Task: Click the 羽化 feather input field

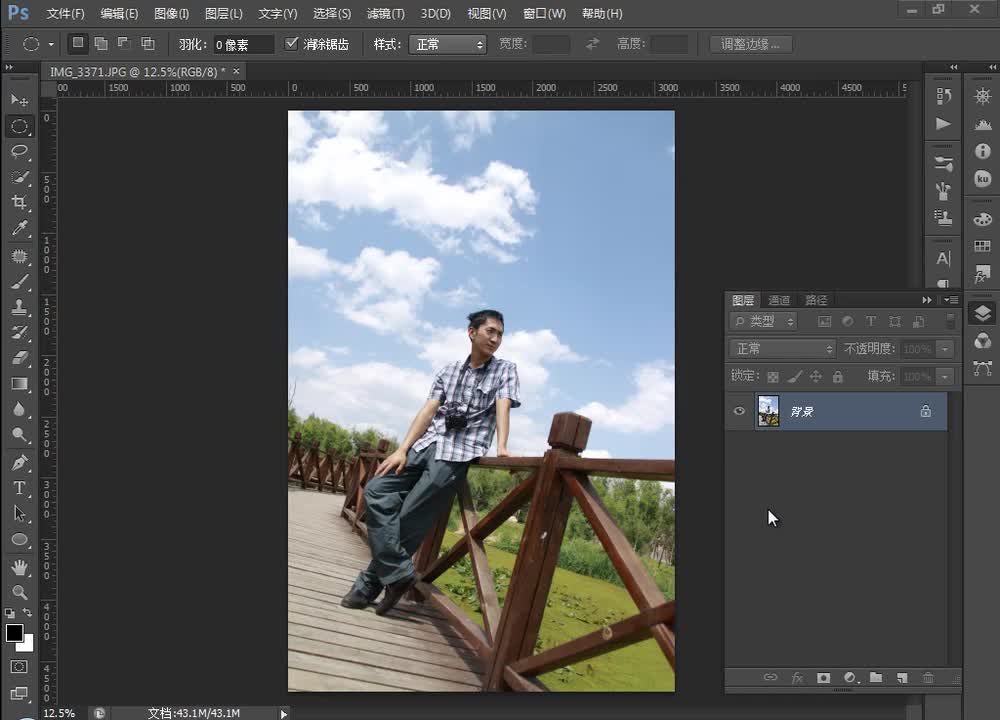Action: 243,44
